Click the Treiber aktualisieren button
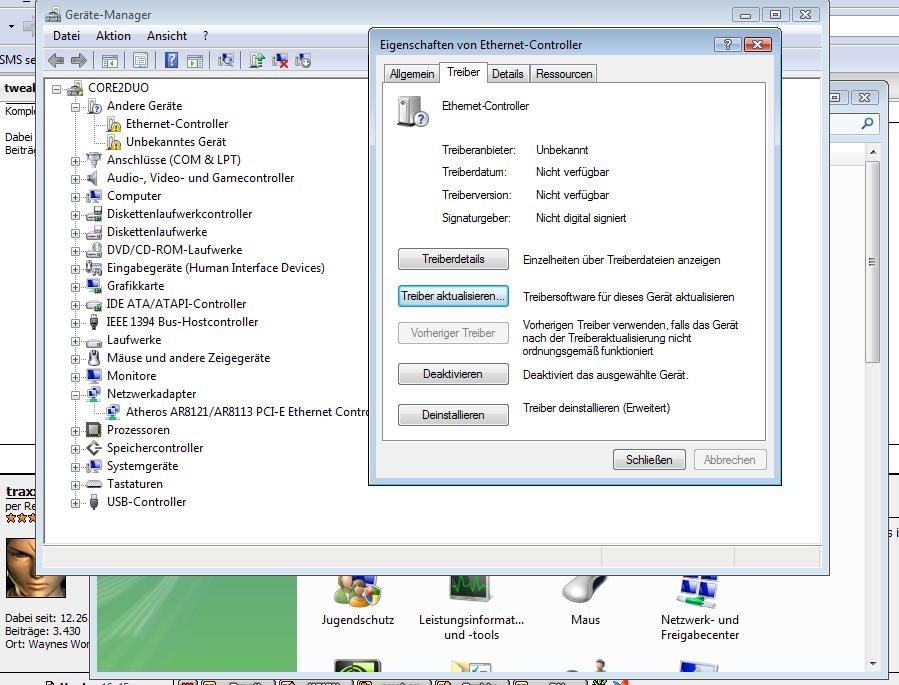899x685 pixels. pos(453,297)
